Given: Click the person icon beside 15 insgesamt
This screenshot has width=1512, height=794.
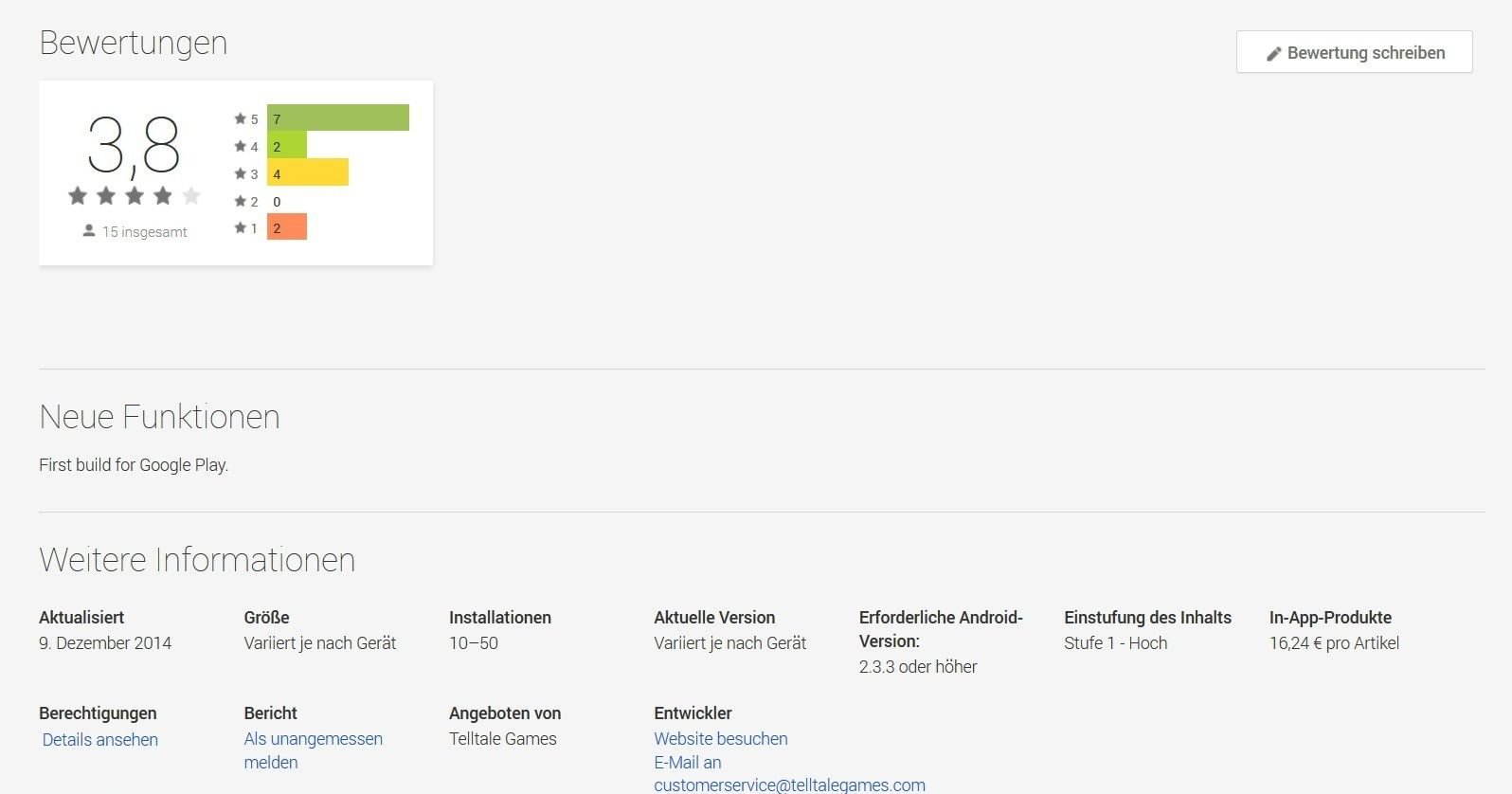Looking at the screenshot, I should coord(89,231).
